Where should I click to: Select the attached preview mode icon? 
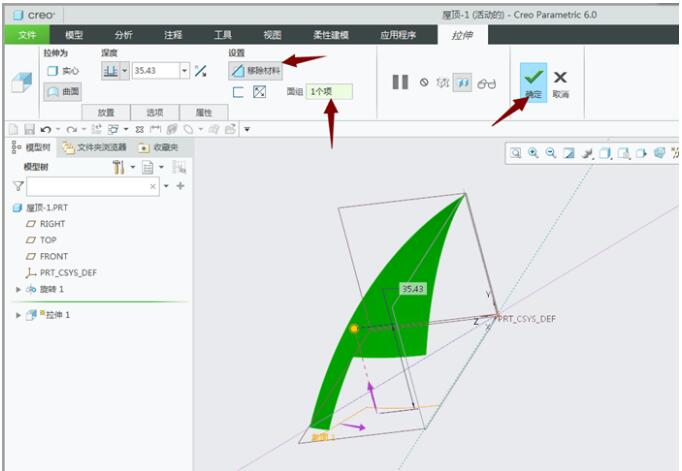point(462,82)
